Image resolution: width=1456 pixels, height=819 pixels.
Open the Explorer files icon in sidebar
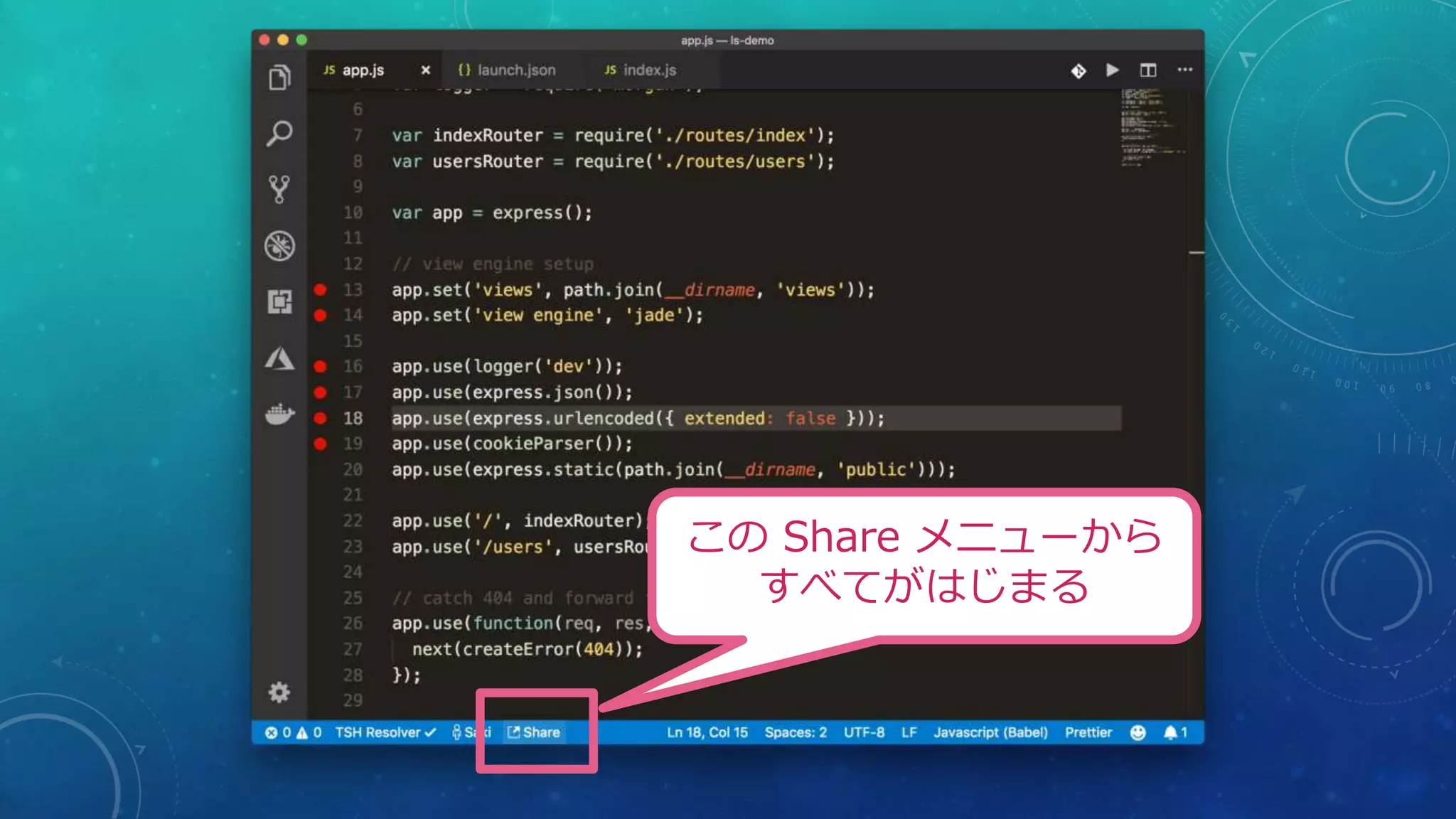pyautogui.click(x=279, y=77)
